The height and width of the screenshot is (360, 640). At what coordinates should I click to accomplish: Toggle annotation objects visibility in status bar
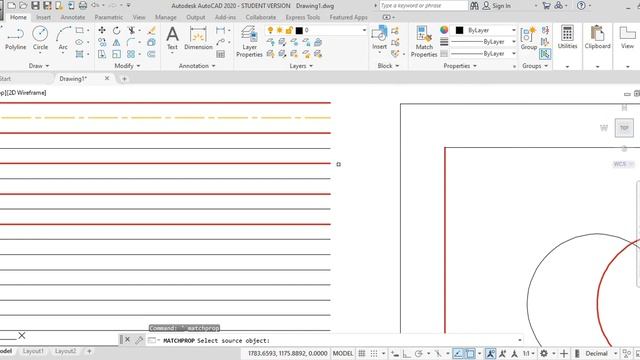pyautogui.click(x=491, y=353)
